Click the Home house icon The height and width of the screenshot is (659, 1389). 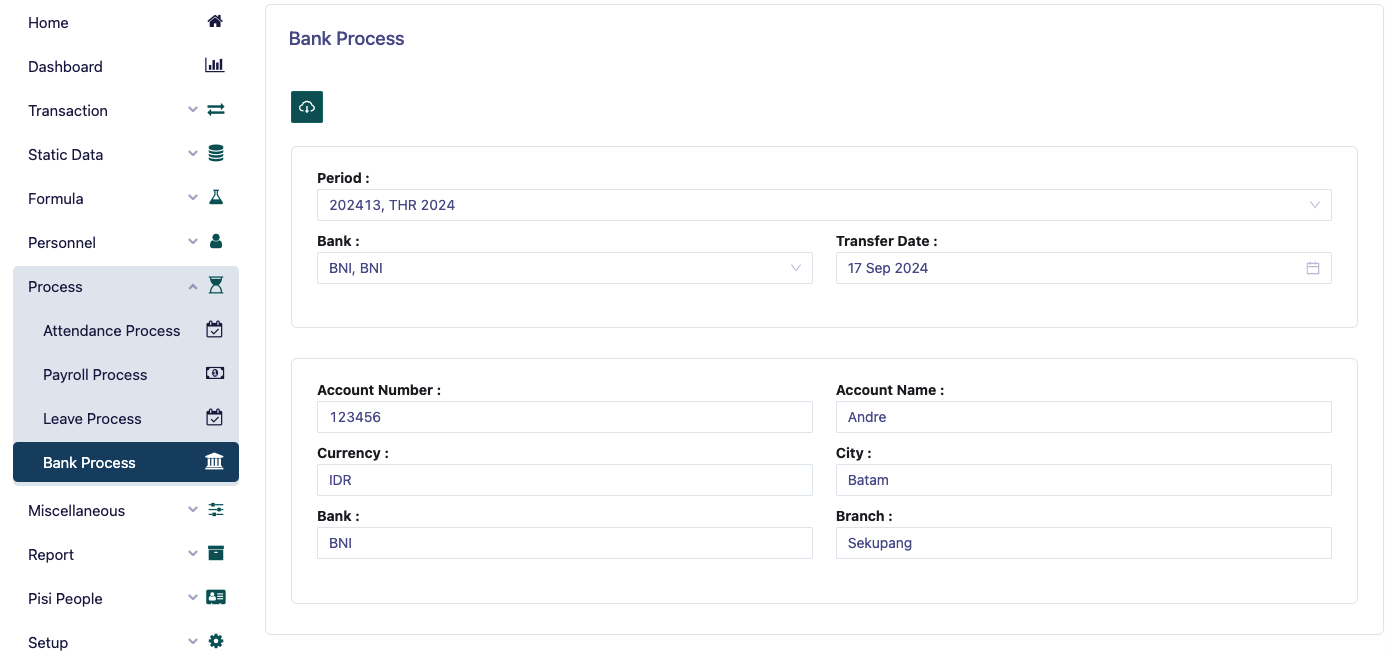pyautogui.click(x=214, y=20)
